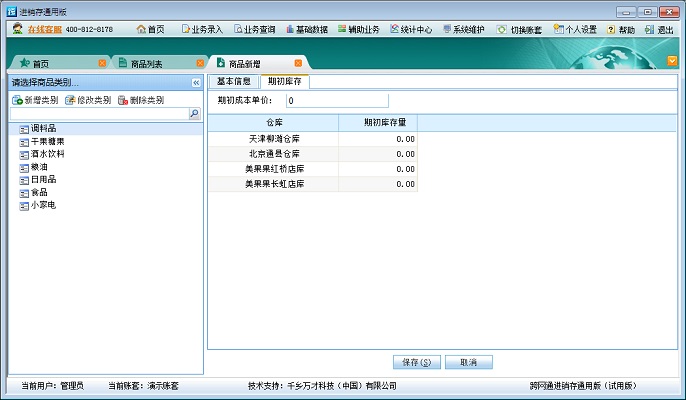This screenshot has width=686, height=400.
Task: Switch to the 商品列表 tab
Action: (146, 63)
